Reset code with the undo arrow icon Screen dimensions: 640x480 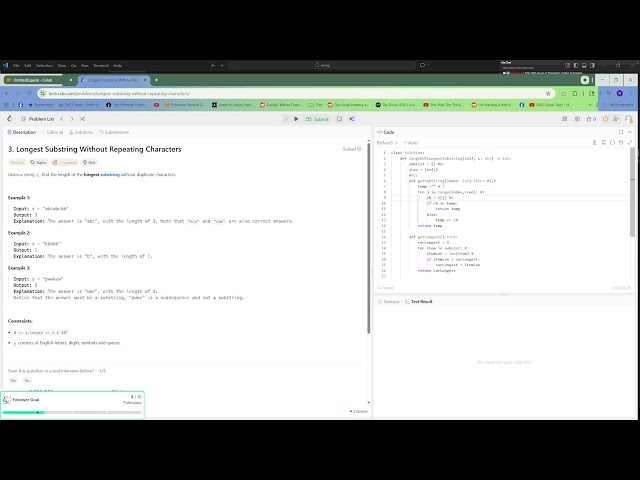(x=621, y=143)
